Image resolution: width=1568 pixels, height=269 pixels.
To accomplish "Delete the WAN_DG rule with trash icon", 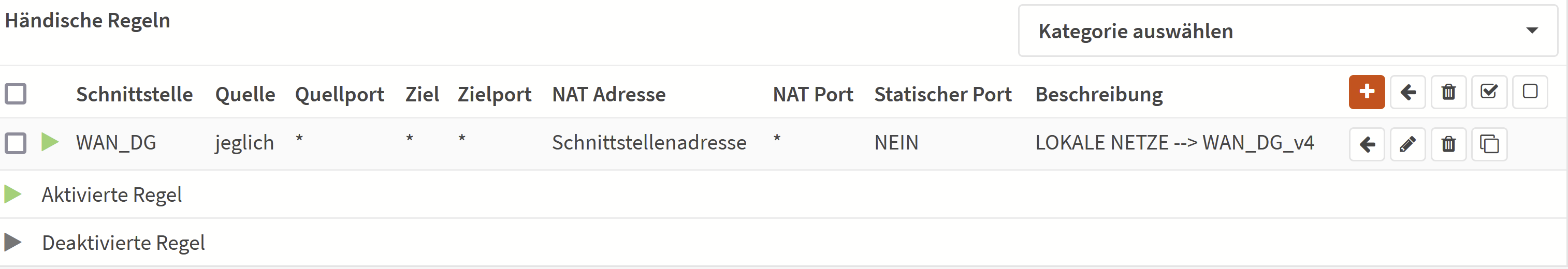I will (x=1448, y=144).
